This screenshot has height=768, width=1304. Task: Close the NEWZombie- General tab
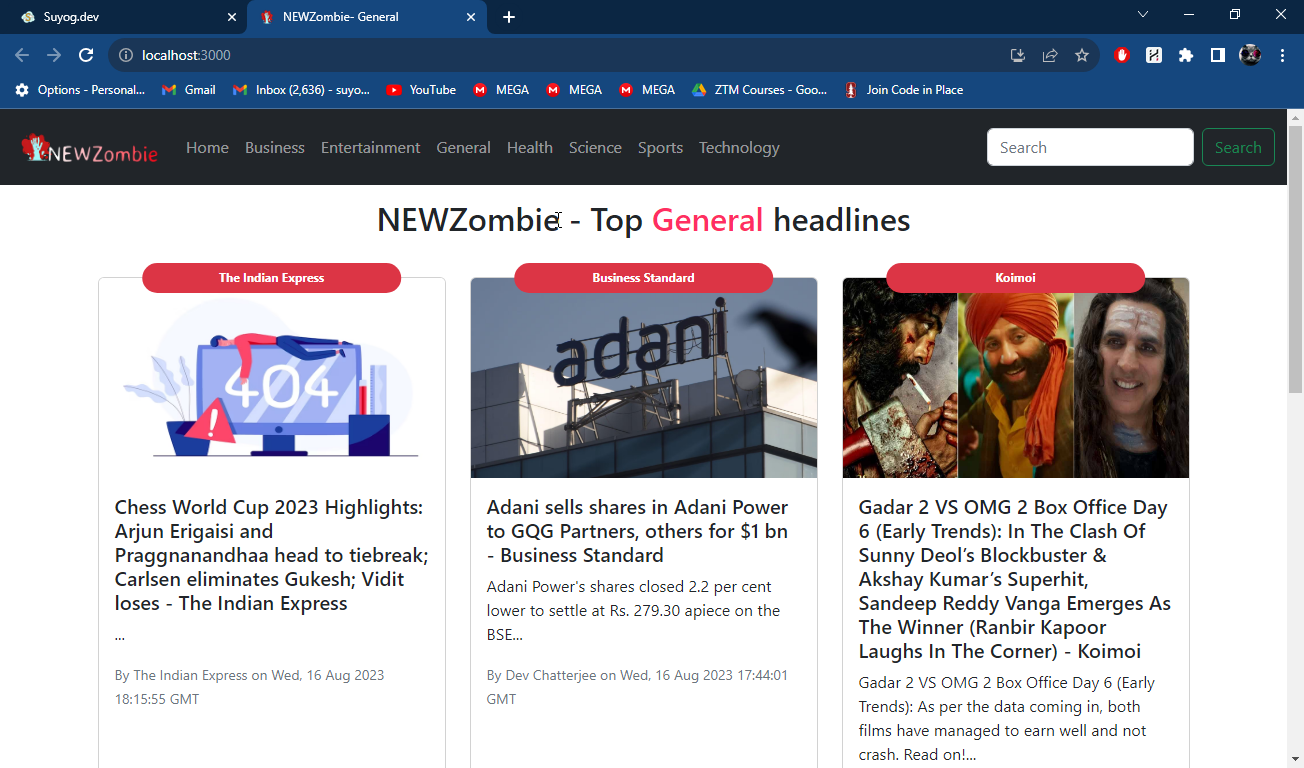471,17
